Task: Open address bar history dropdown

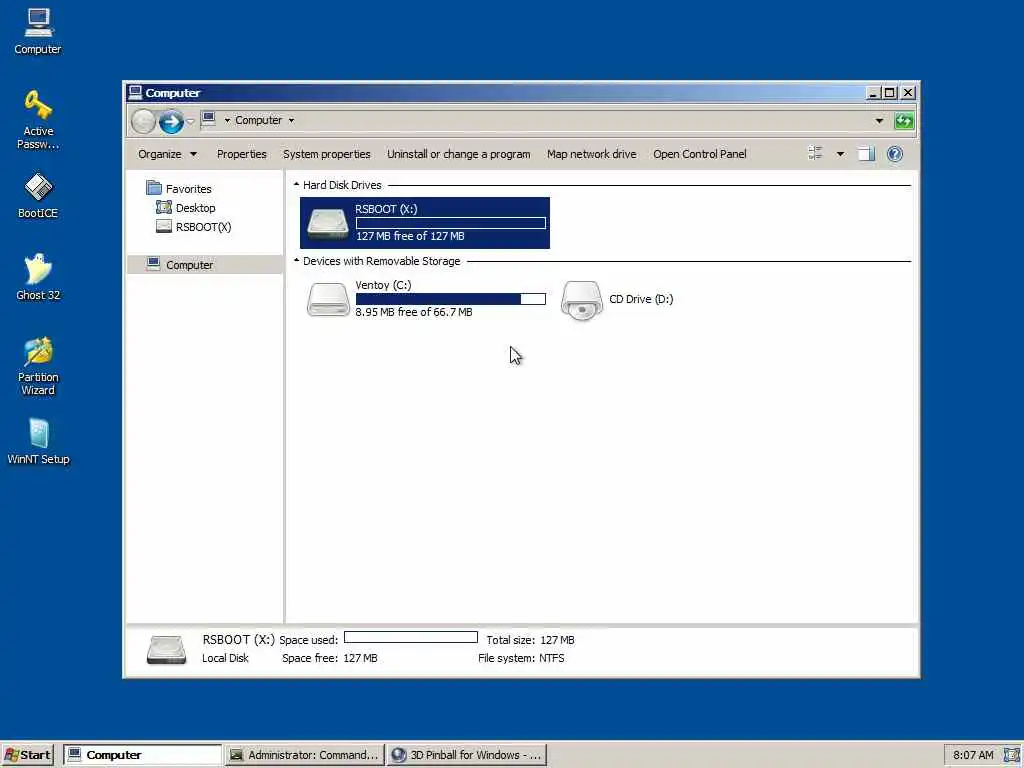Action: click(879, 121)
